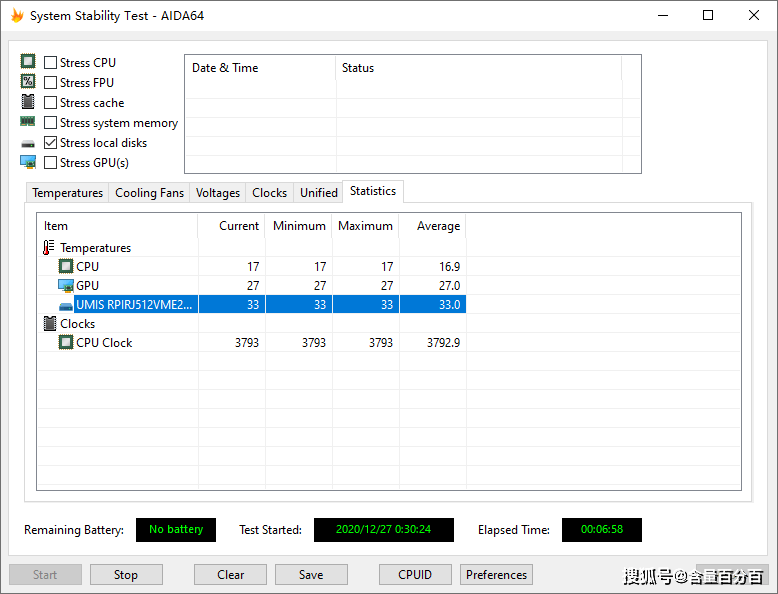This screenshot has width=778, height=594.
Task: Select the Clocks group row
Action: coord(77,324)
